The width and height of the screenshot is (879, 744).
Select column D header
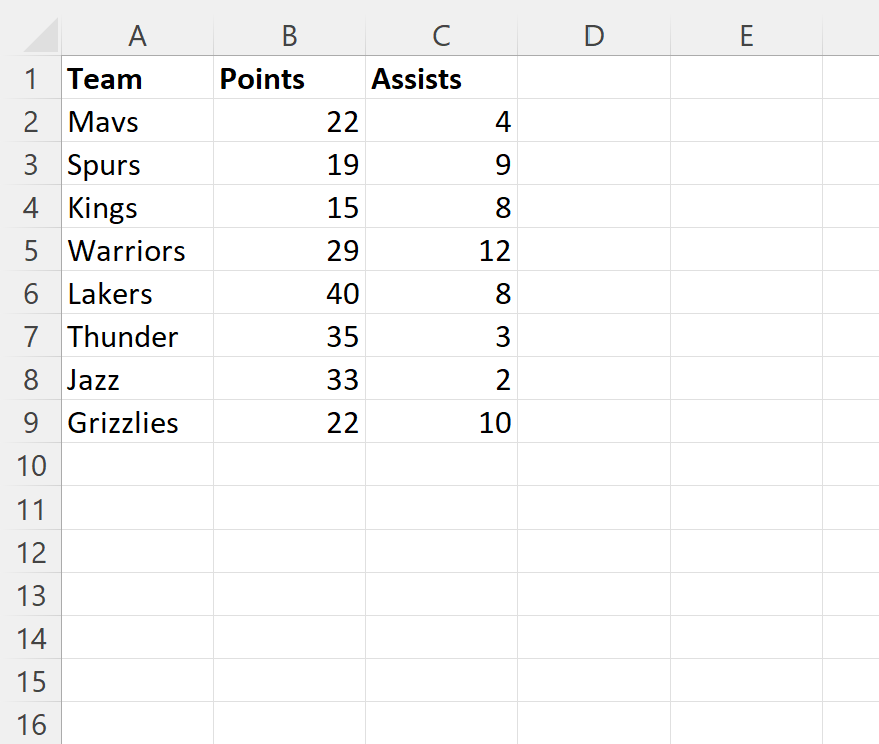593,36
